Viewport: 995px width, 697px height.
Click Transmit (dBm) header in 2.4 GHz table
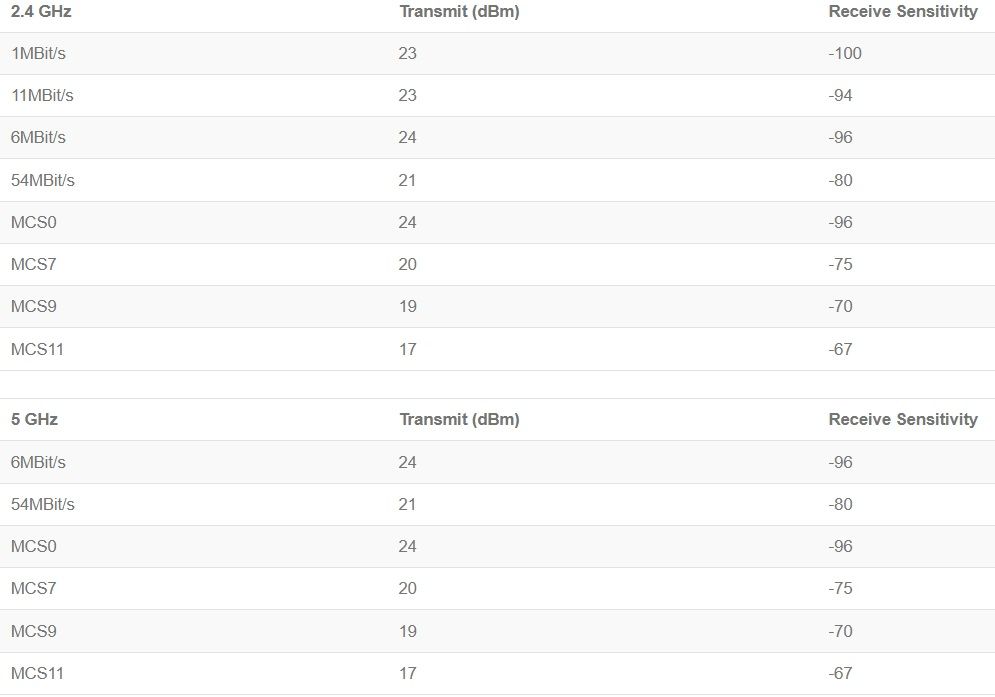[x=459, y=12]
